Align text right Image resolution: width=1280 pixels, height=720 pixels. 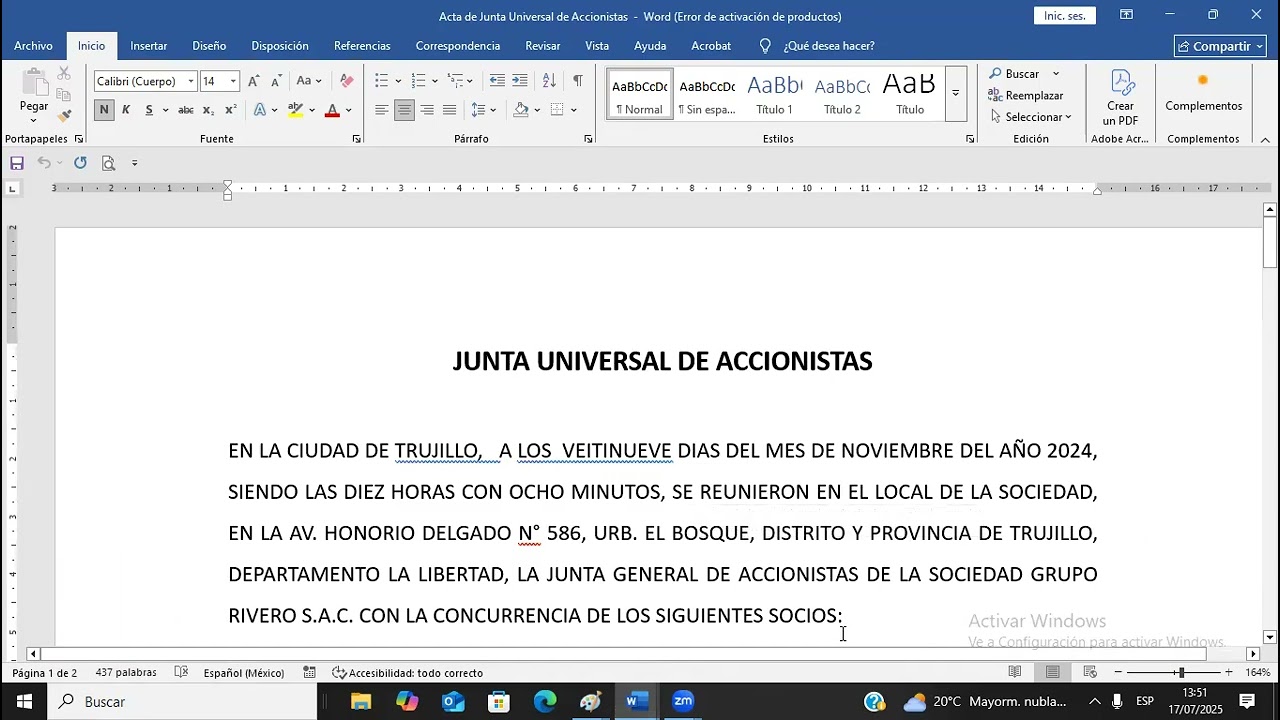pyautogui.click(x=427, y=110)
